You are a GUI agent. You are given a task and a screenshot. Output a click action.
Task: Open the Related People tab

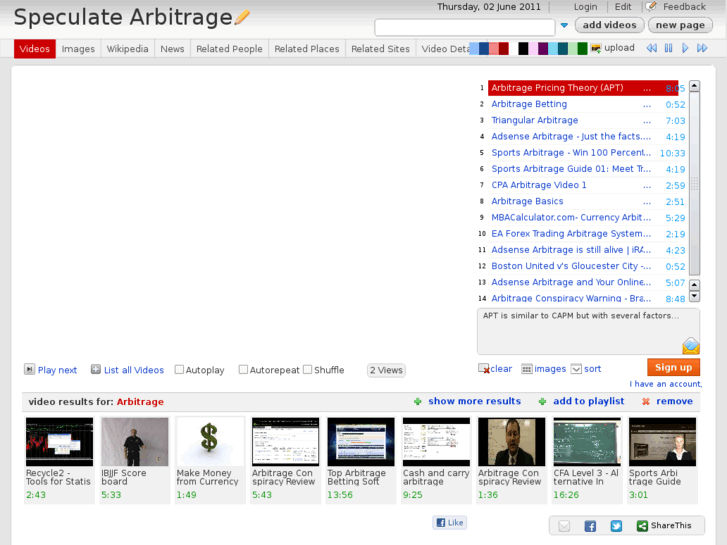230,49
